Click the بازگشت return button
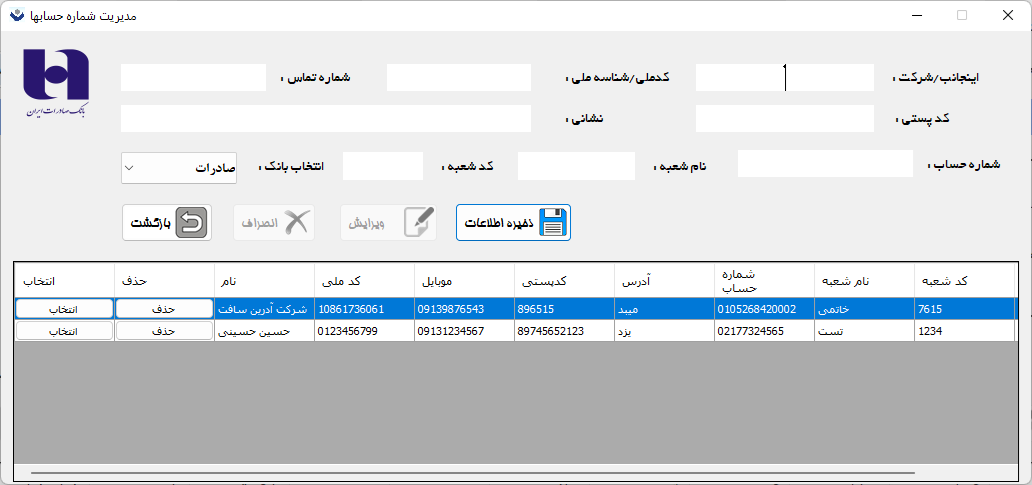1032x485 pixels. (167, 222)
